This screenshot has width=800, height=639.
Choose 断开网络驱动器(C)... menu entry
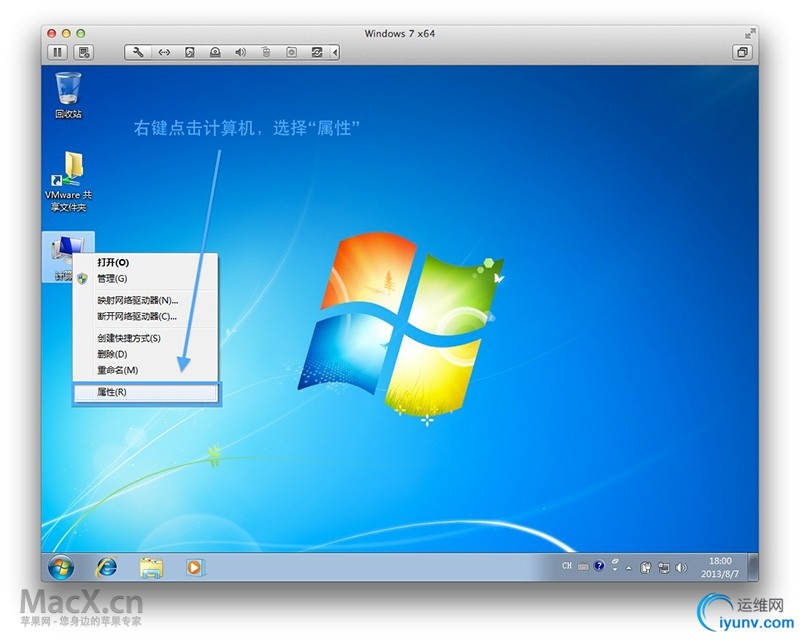pyautogui.click(x=145, y=316)
